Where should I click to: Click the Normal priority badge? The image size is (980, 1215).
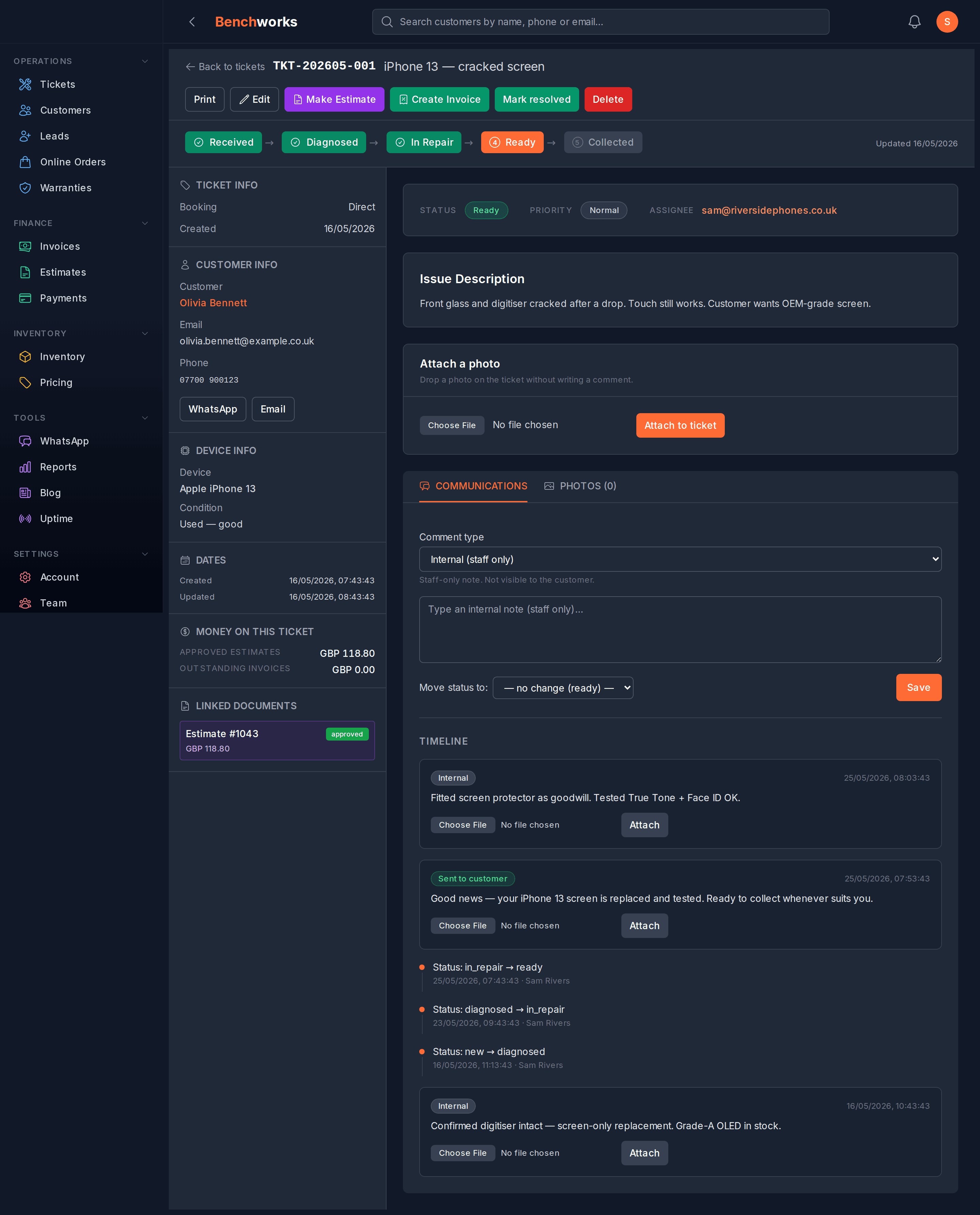pos(603,211)
